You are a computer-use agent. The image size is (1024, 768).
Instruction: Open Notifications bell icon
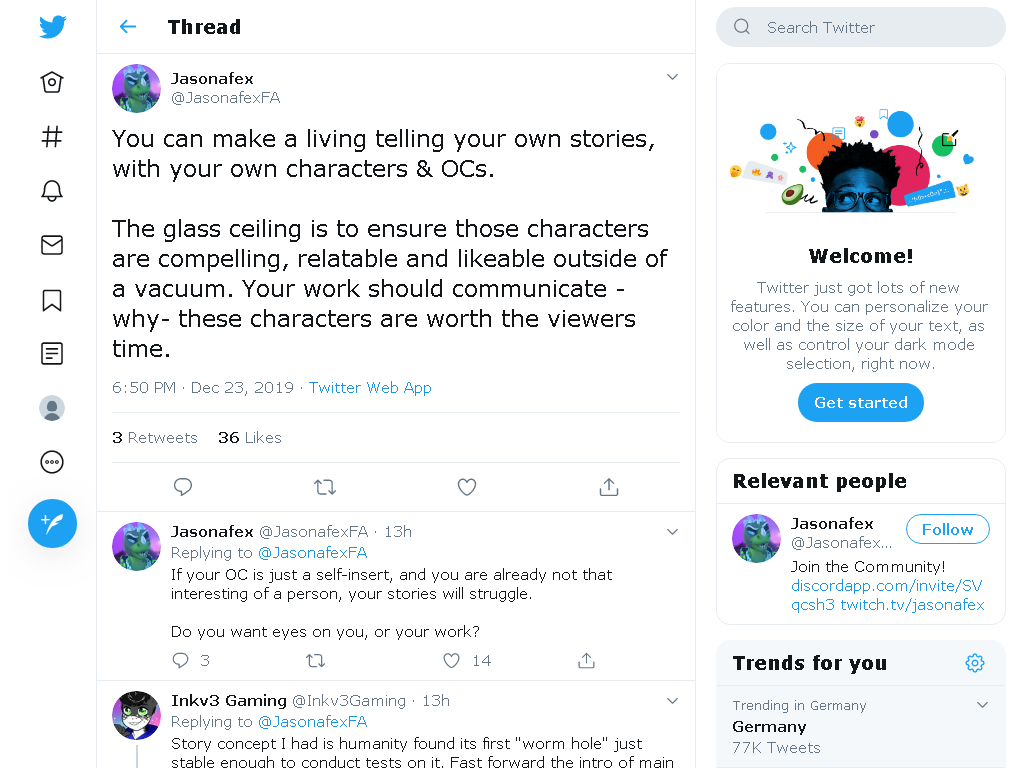52,191
